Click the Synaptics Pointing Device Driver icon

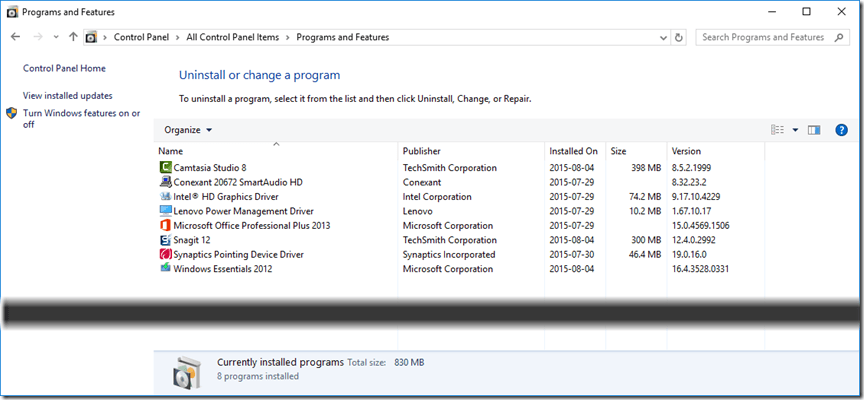tap(165, 255)
